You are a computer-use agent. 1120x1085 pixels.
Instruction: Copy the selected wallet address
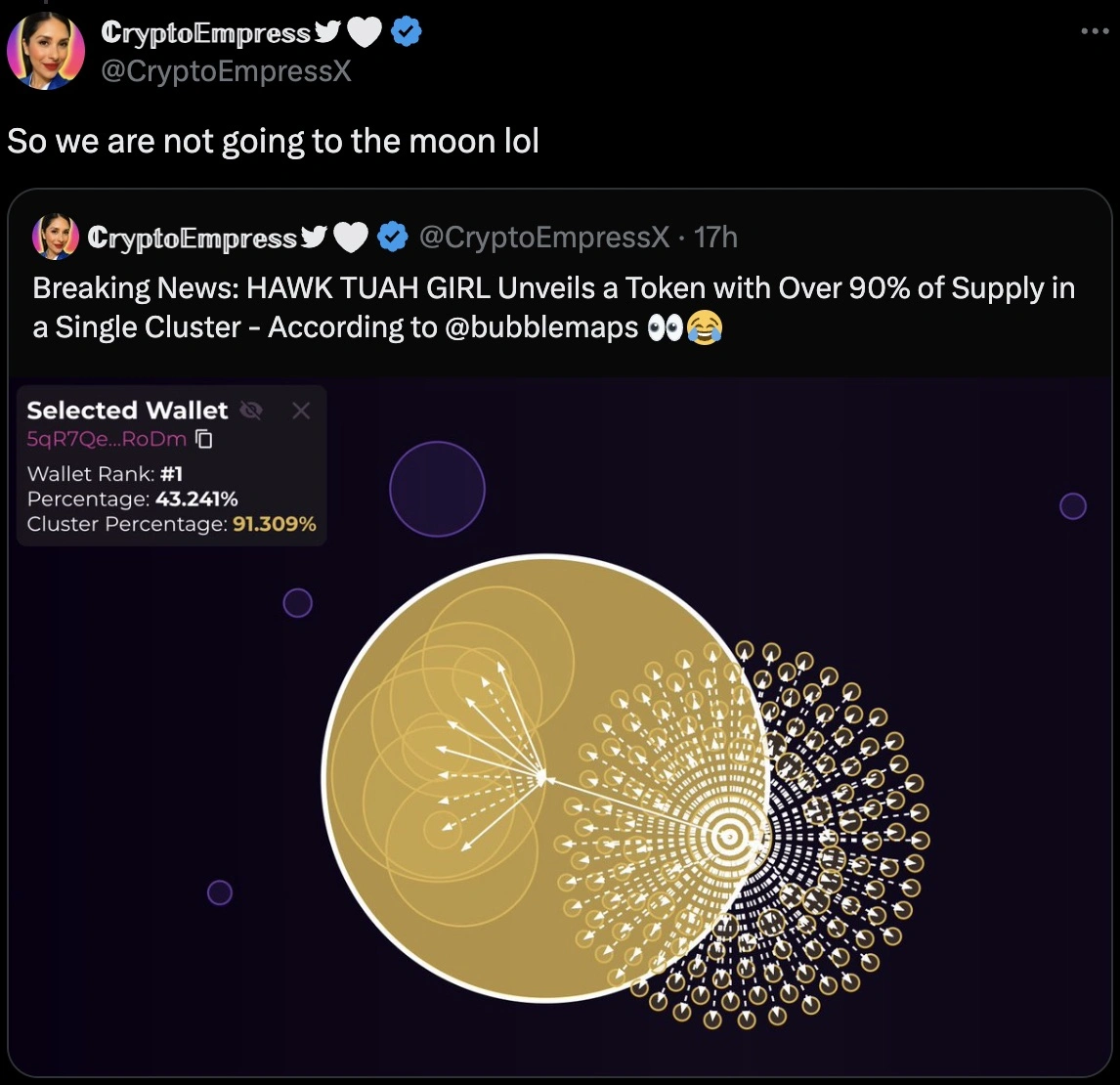click(x=204, y=439)
